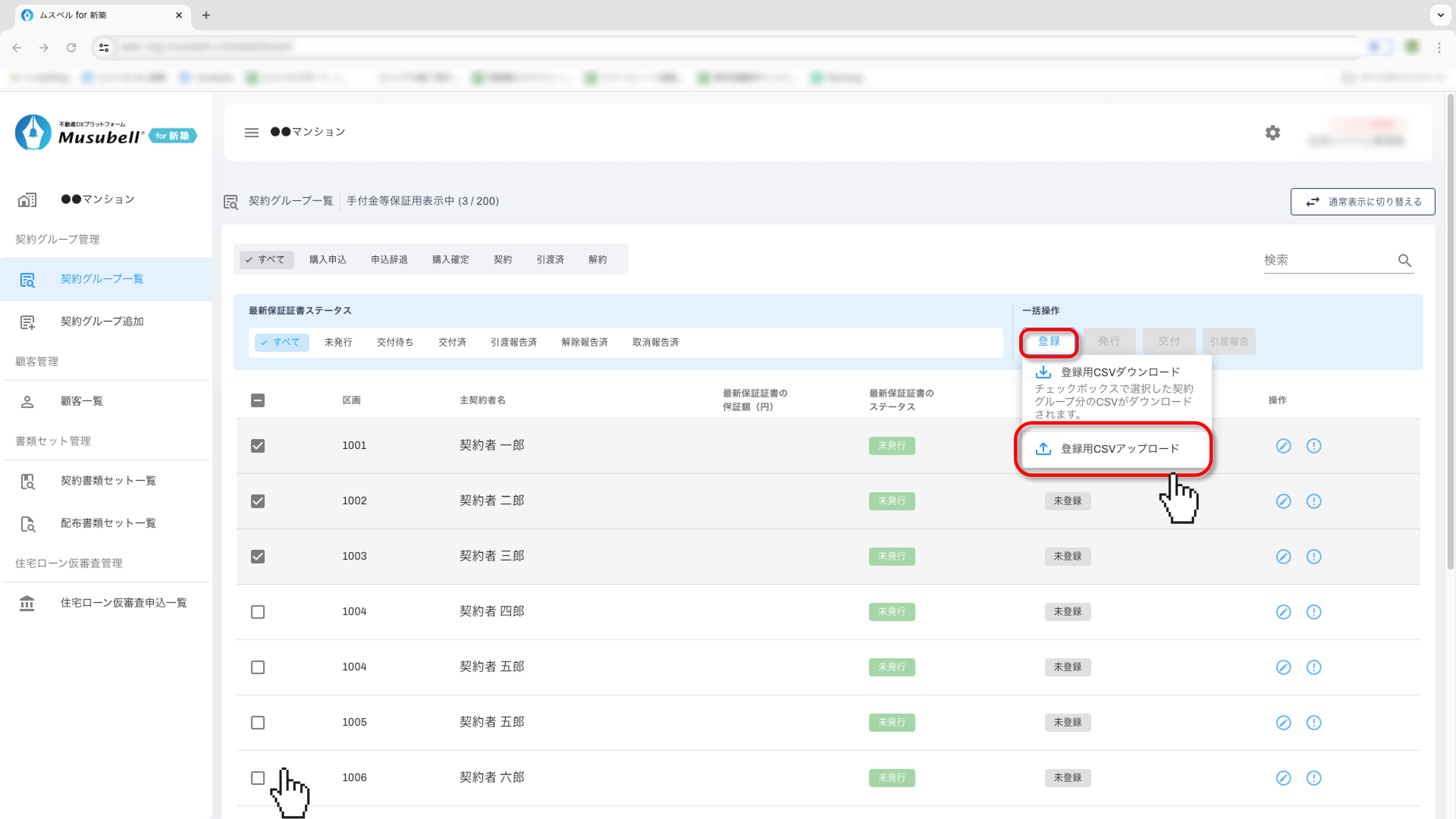Click edit pencil icon for row 1001

click(1283, 446)
